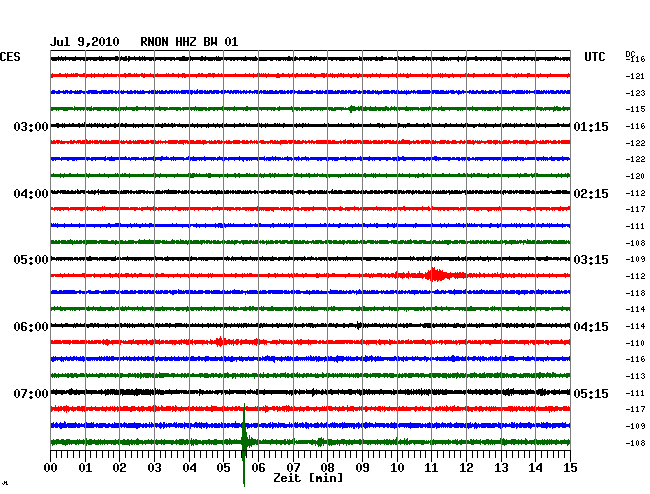Click the topmost black seismogram trace

pyautogui.click(x=310, y=59)
